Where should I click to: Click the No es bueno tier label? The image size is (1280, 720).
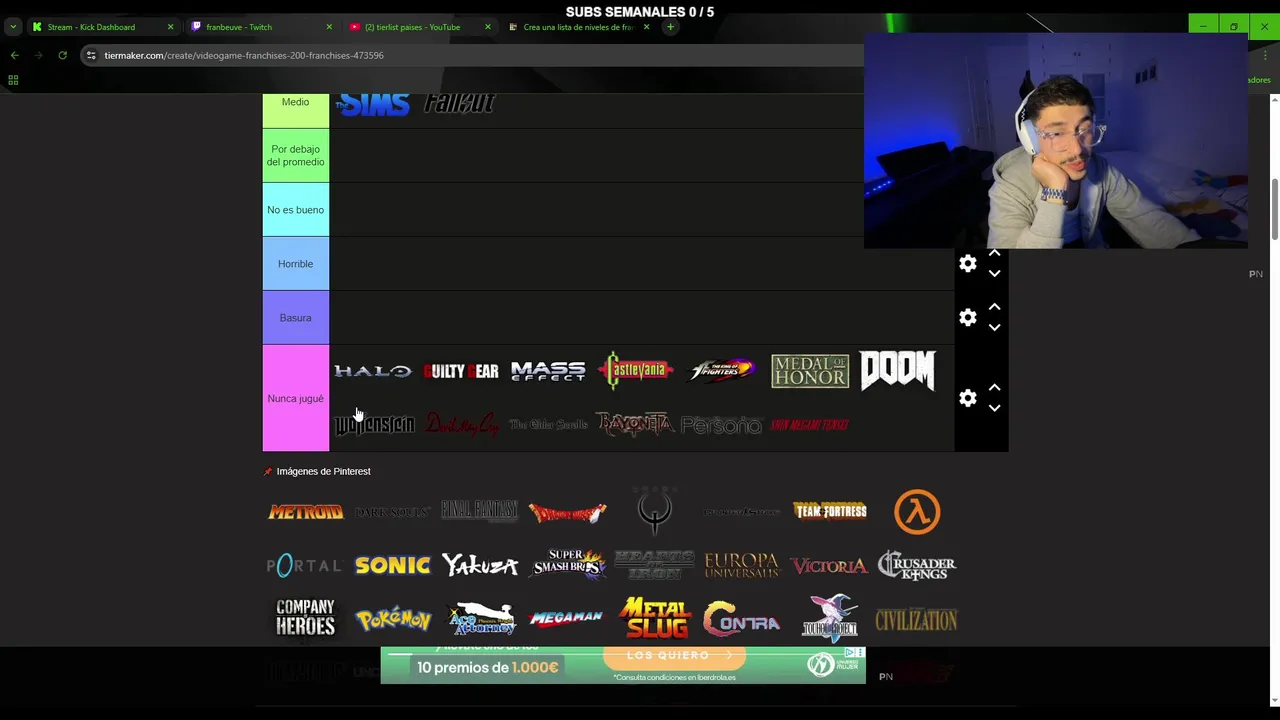tap(295, 210)
